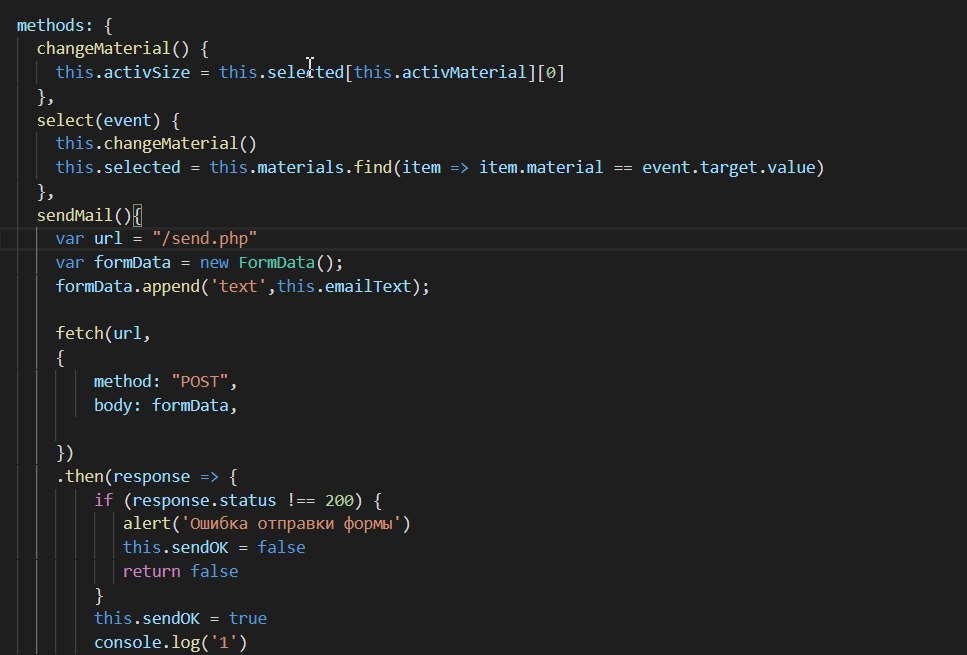This screenshot has width=967, height=655.
Task: Click the number 200 in condition
Action: pos(339,501)
